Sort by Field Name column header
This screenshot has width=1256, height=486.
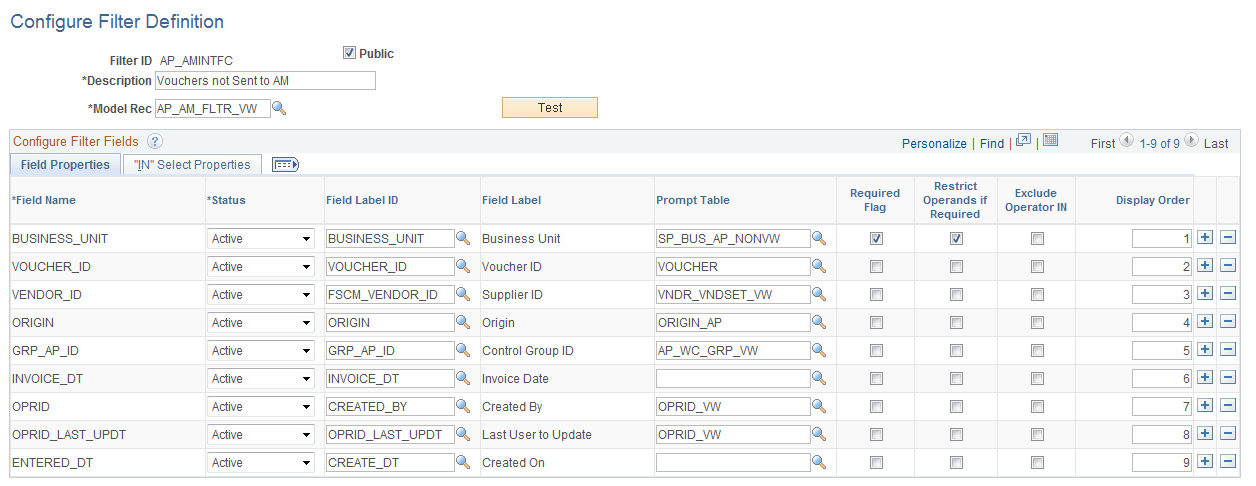click(44, 200)
